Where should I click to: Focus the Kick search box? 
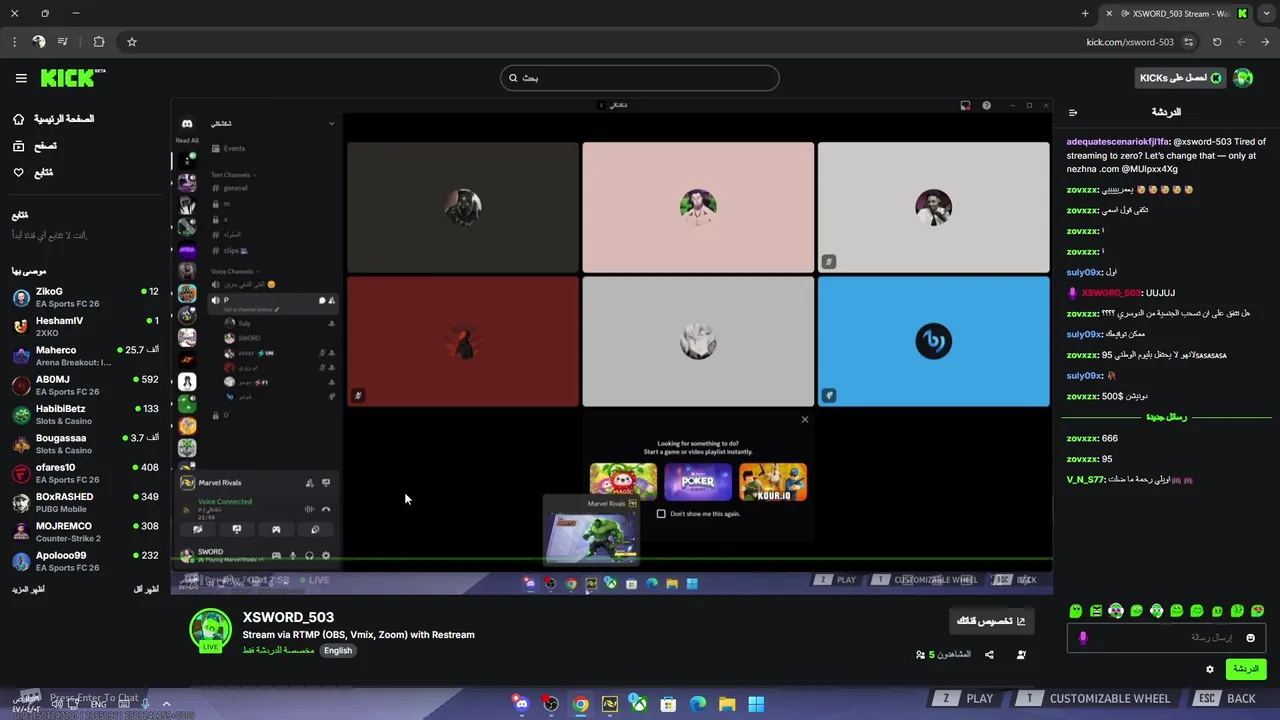tap(640, 78)
